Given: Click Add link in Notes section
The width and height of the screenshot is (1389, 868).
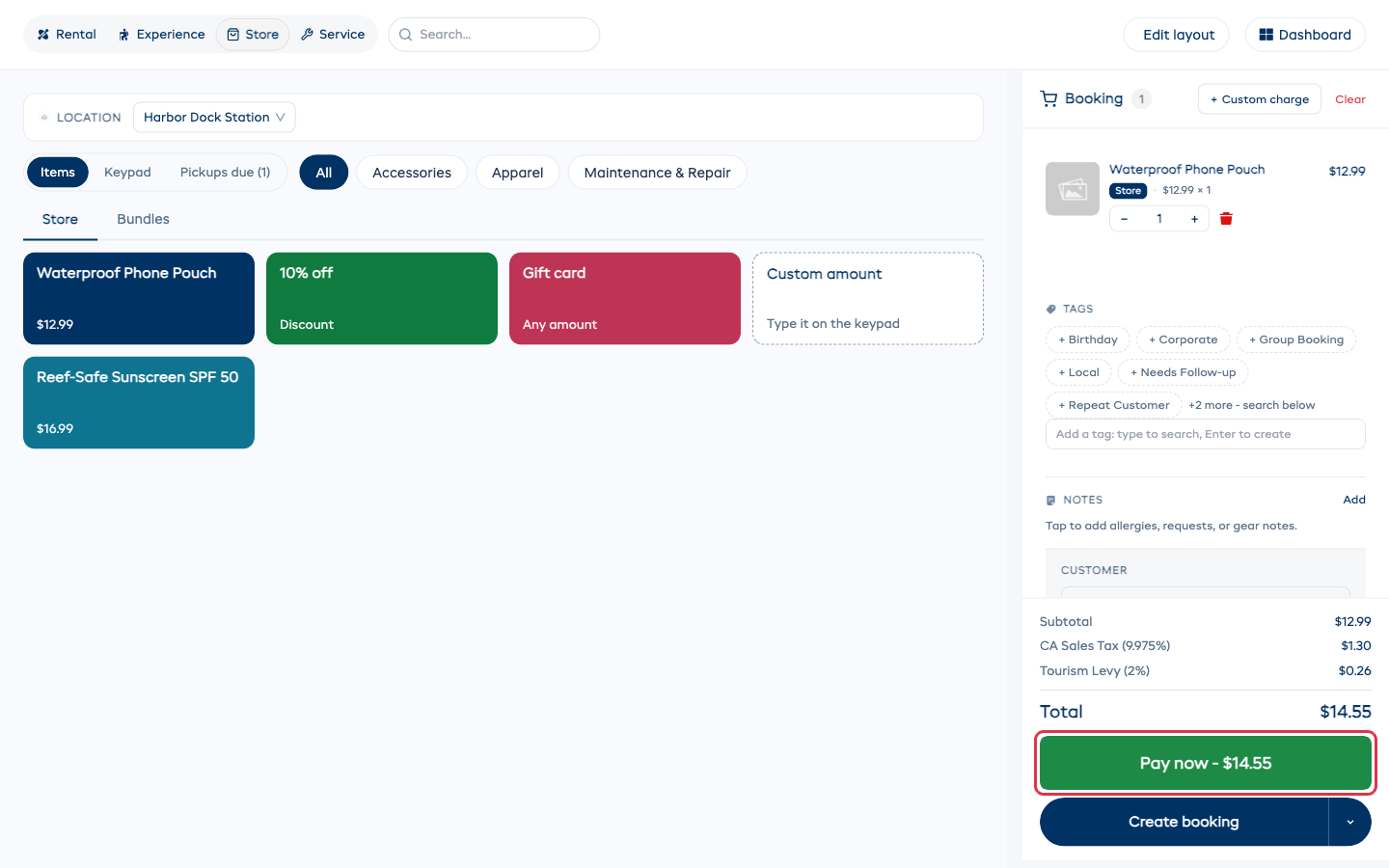Looking at the screenshot, I should point(1354,500).
